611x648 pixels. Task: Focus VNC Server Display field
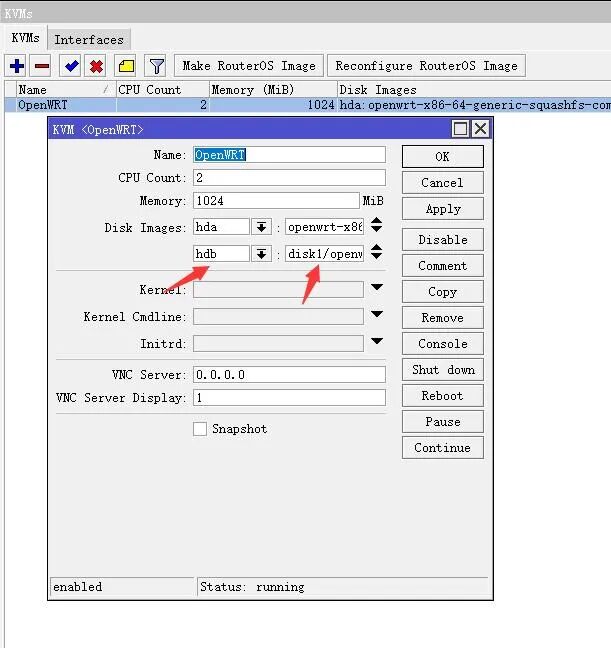[289, 398]
